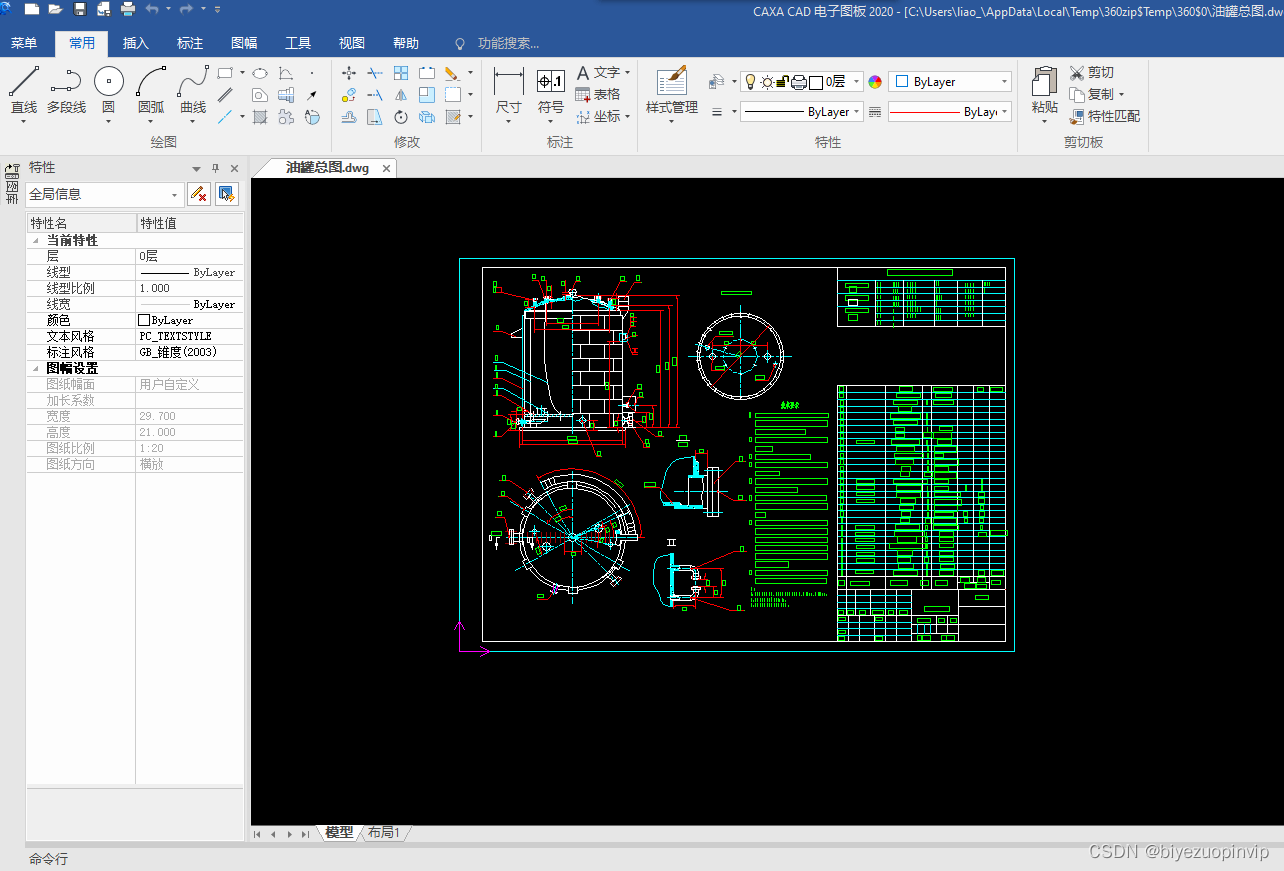
Task: Toggle layer print with the printer icon
Action: tap(799, 82)
